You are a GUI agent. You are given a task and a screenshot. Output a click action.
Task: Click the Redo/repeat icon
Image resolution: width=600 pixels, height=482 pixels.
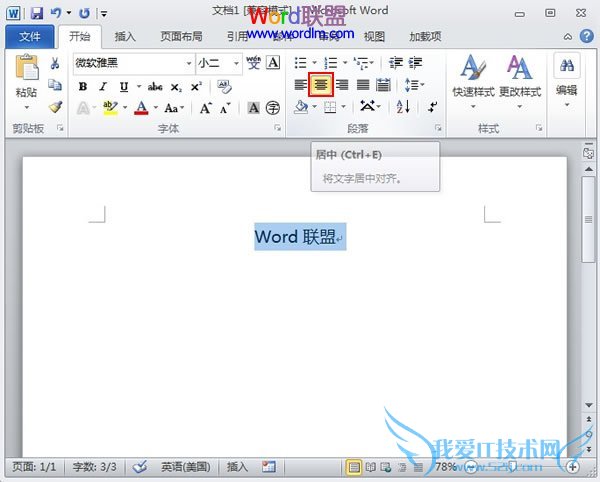84,14
